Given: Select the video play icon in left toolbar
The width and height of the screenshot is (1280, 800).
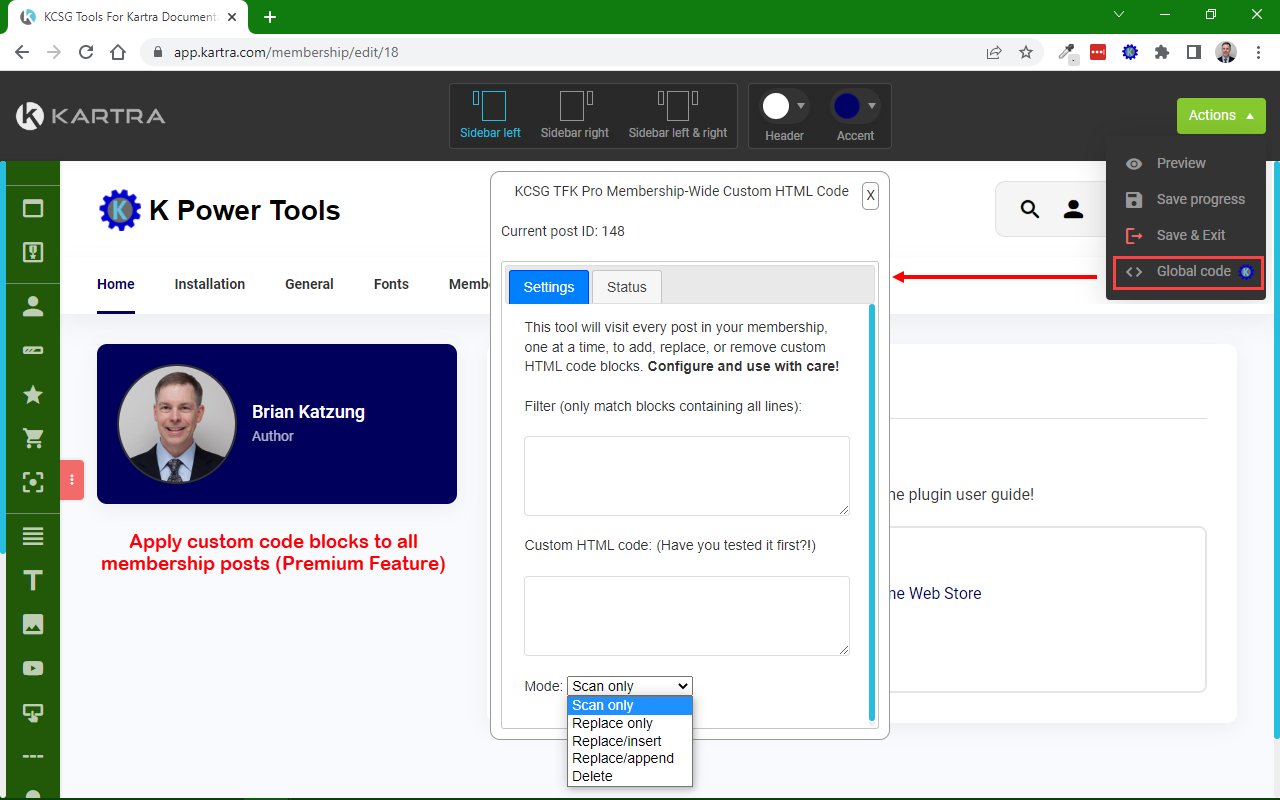Looking at the screenshot, I should (x=33, y=668).
